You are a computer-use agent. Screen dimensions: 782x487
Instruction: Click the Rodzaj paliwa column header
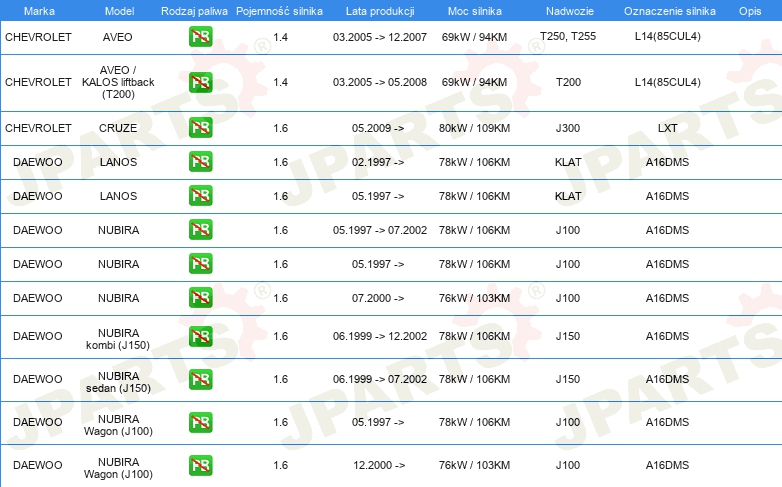coord(194,11)
